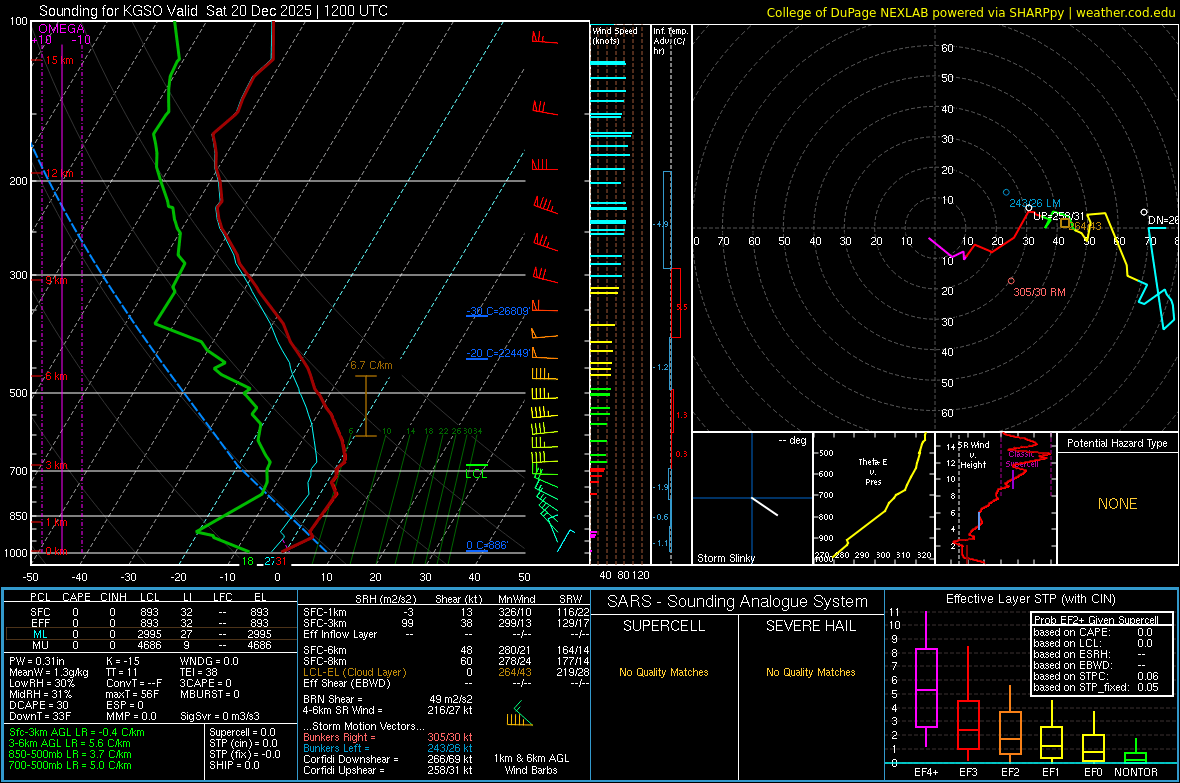Click No Quality Matches under SEVERE HAIL

810,672
